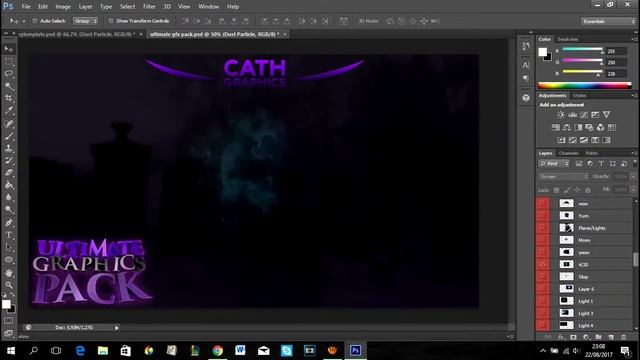Select the Paint Bucket tool

(9, 185)
